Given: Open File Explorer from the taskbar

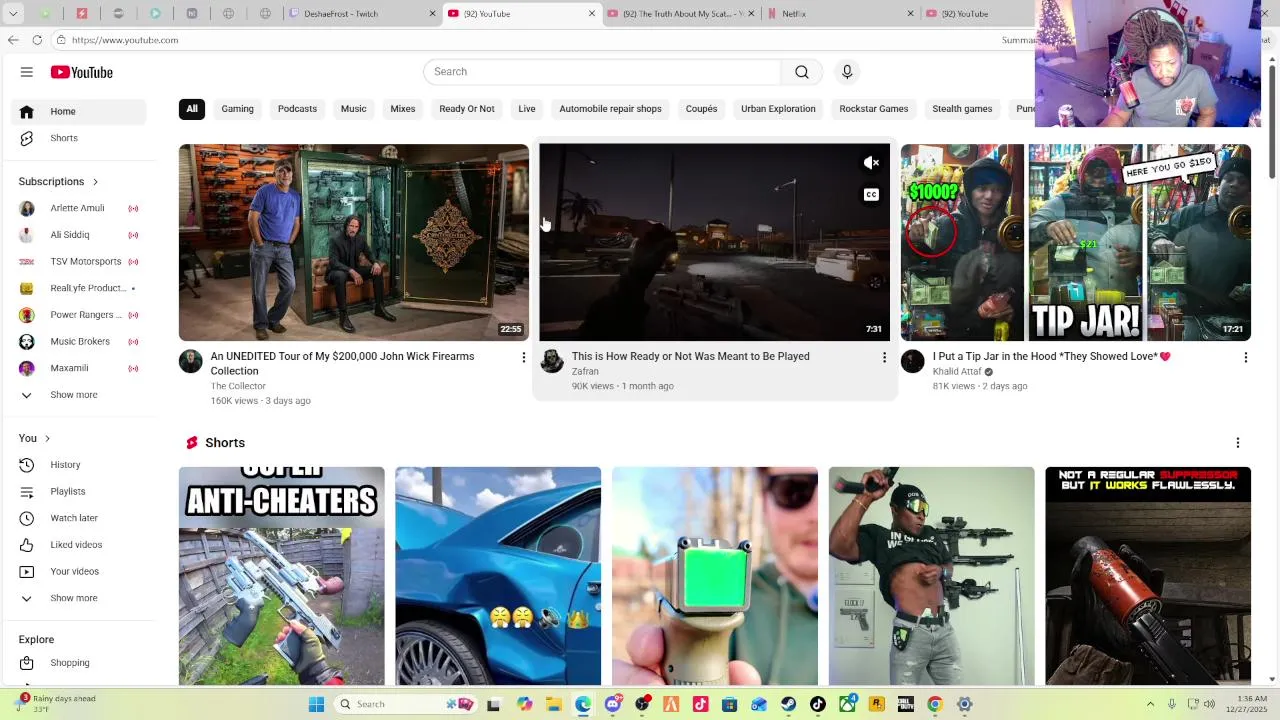Looking at the screenshot, I should tap(554, 704).
